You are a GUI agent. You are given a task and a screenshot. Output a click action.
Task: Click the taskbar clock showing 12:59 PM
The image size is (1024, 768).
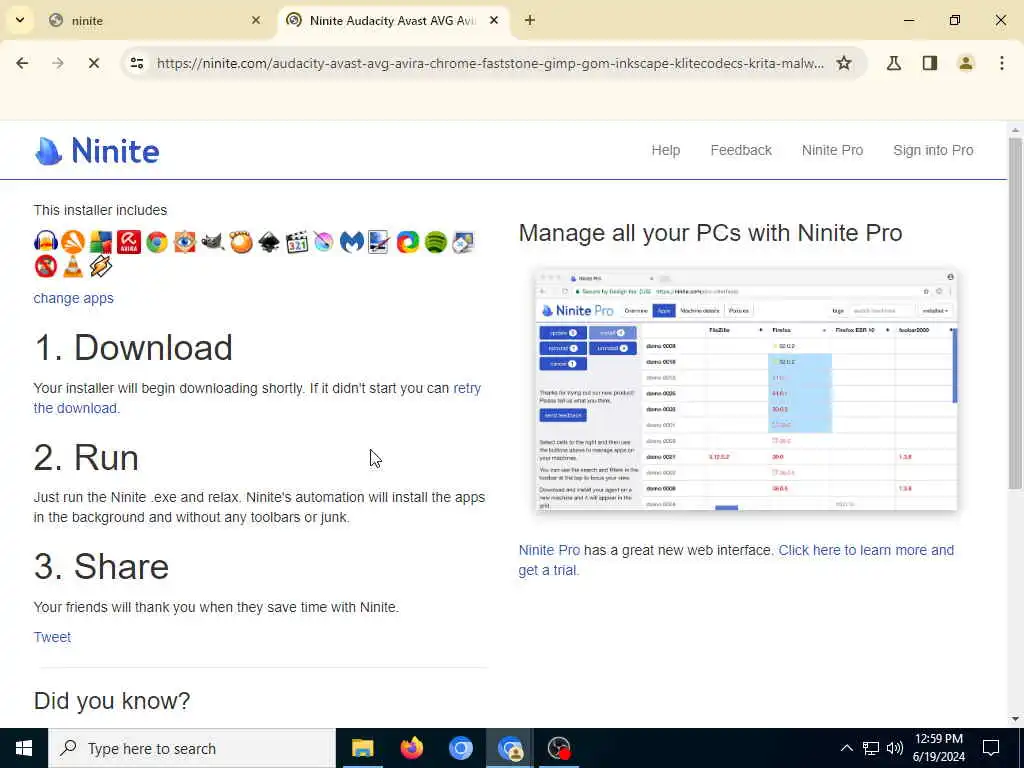938,748
